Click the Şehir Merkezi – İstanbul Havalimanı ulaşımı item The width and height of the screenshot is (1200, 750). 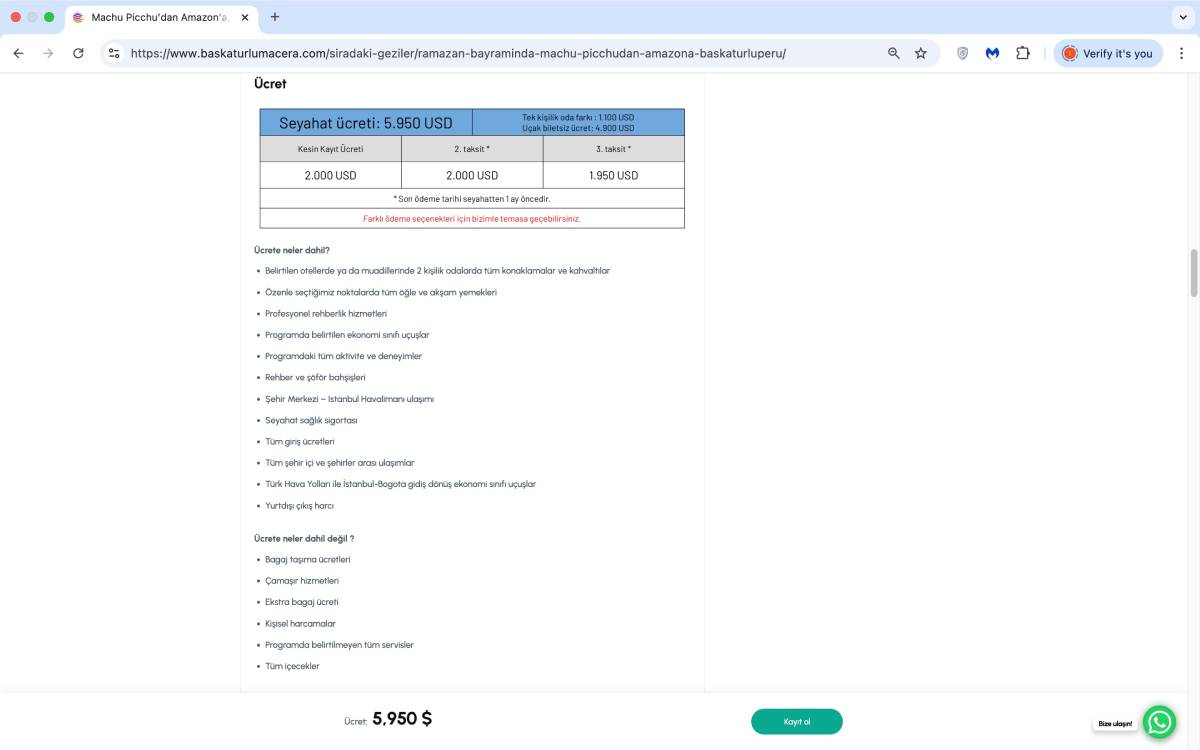coord(349,399)
